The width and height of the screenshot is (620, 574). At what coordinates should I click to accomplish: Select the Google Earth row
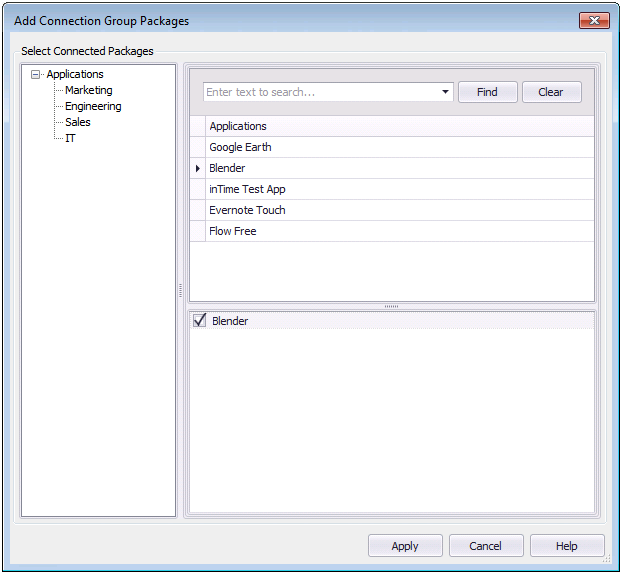click(240, 147)
